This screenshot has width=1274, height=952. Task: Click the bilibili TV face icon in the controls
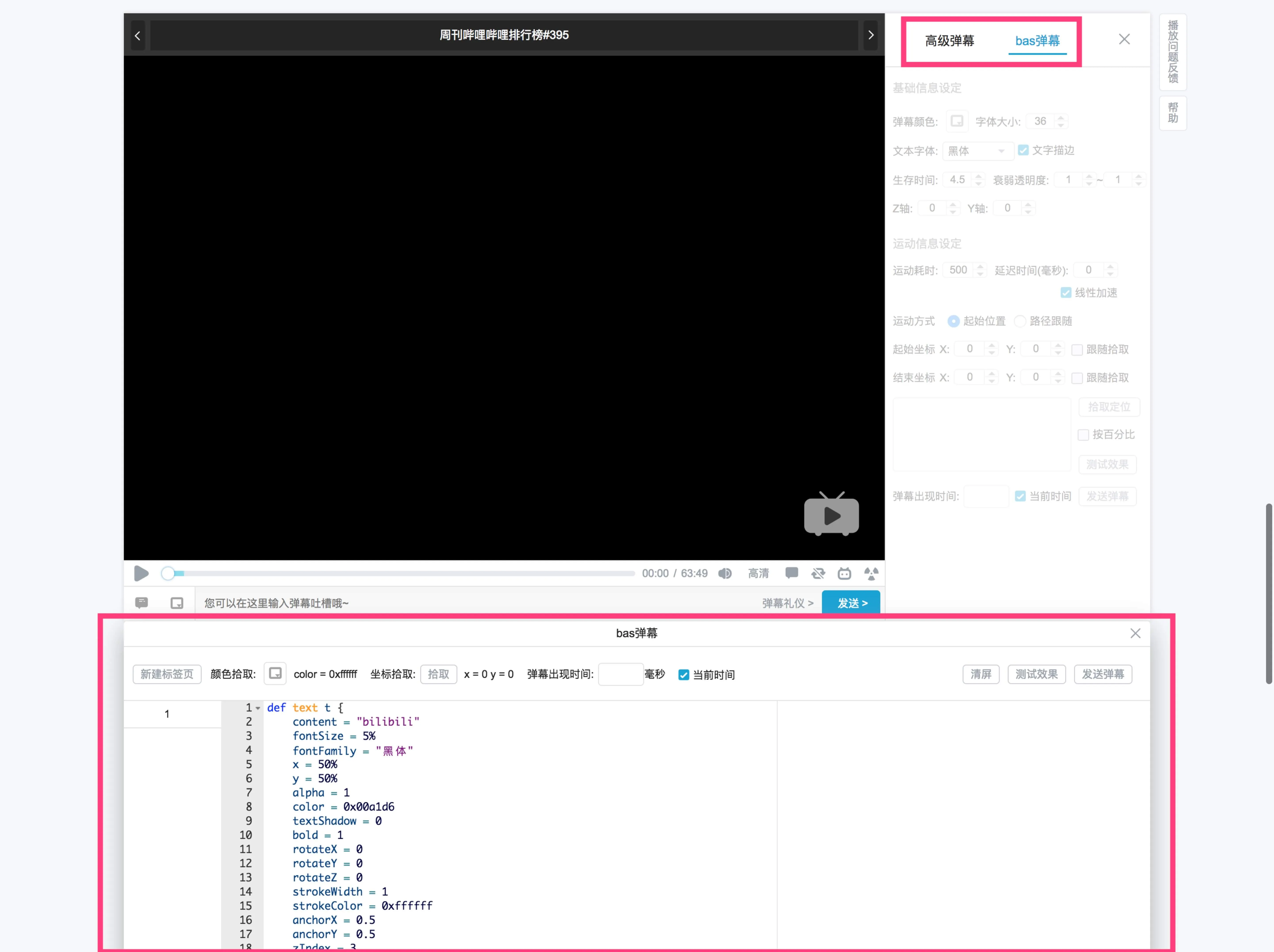pyautogui.click(x=844, y=574)
